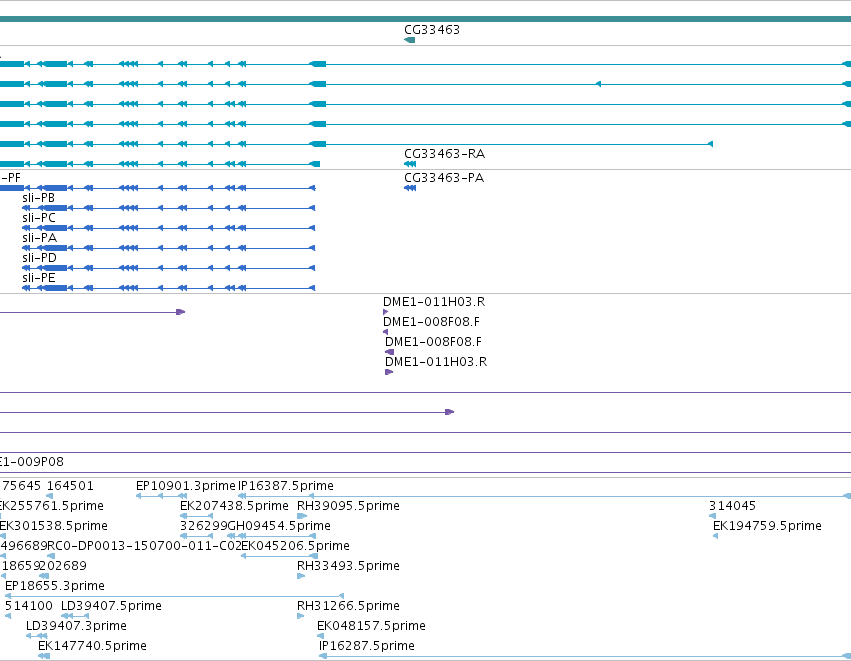This screenshot has width=851, height=661.
Task: Click the CG33463 gene arrow glyph
Action: click(410, 40)
